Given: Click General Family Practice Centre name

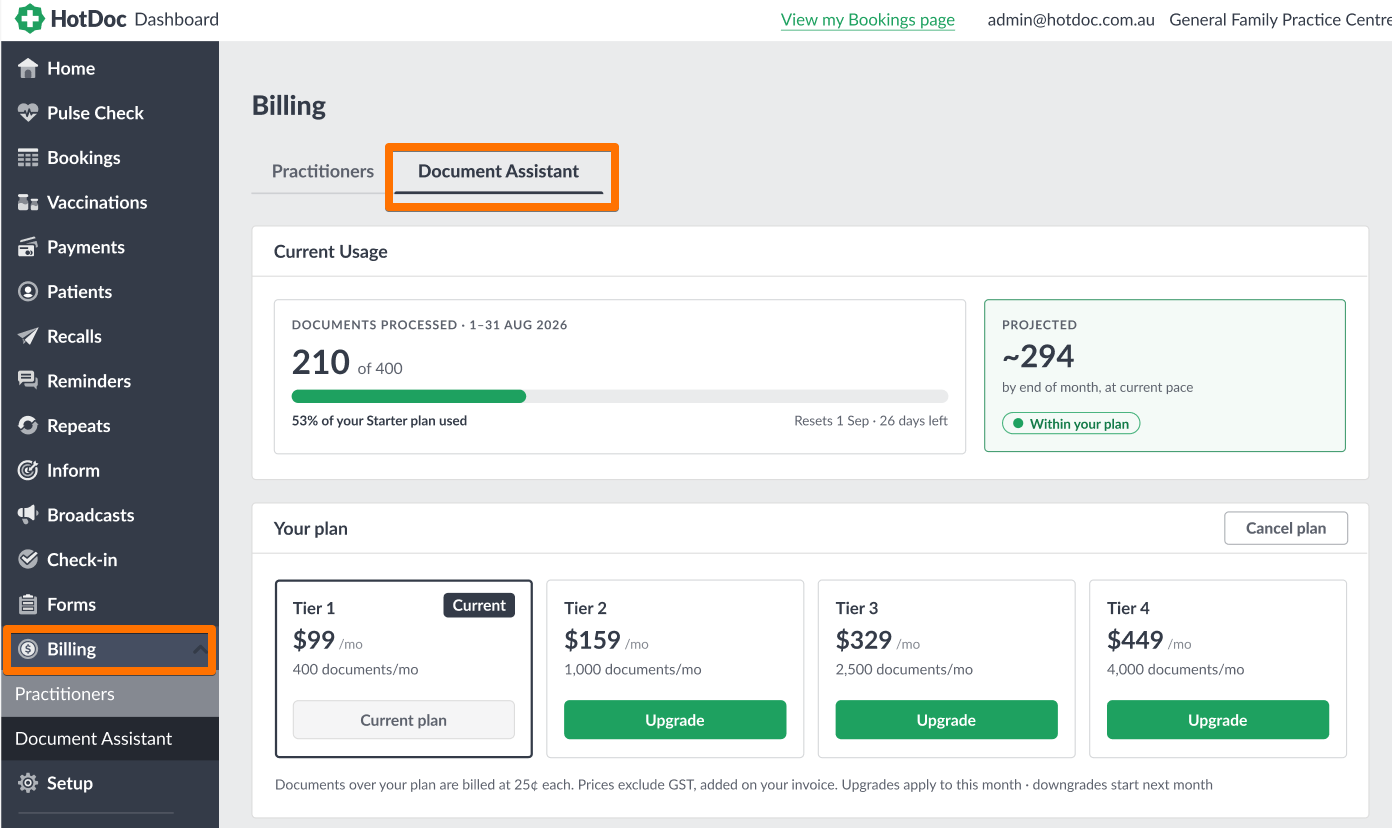Looking at the screenshot, I should [1280, 20].
